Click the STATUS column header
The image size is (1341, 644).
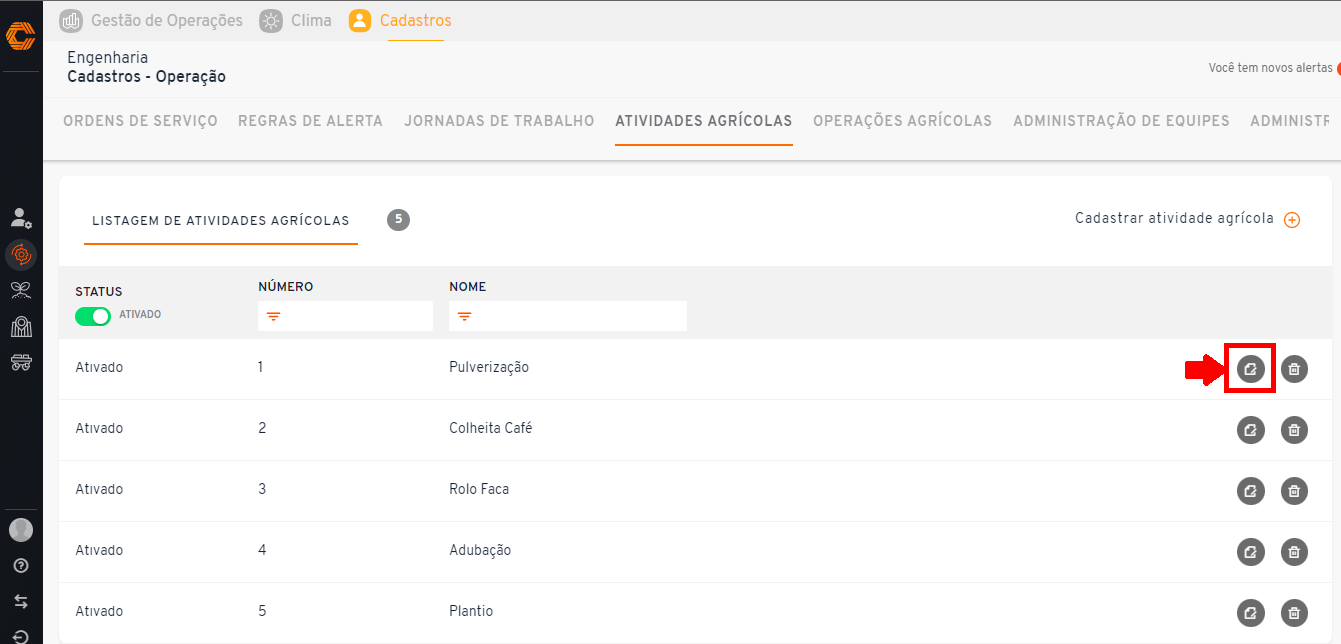coord(99,292)
